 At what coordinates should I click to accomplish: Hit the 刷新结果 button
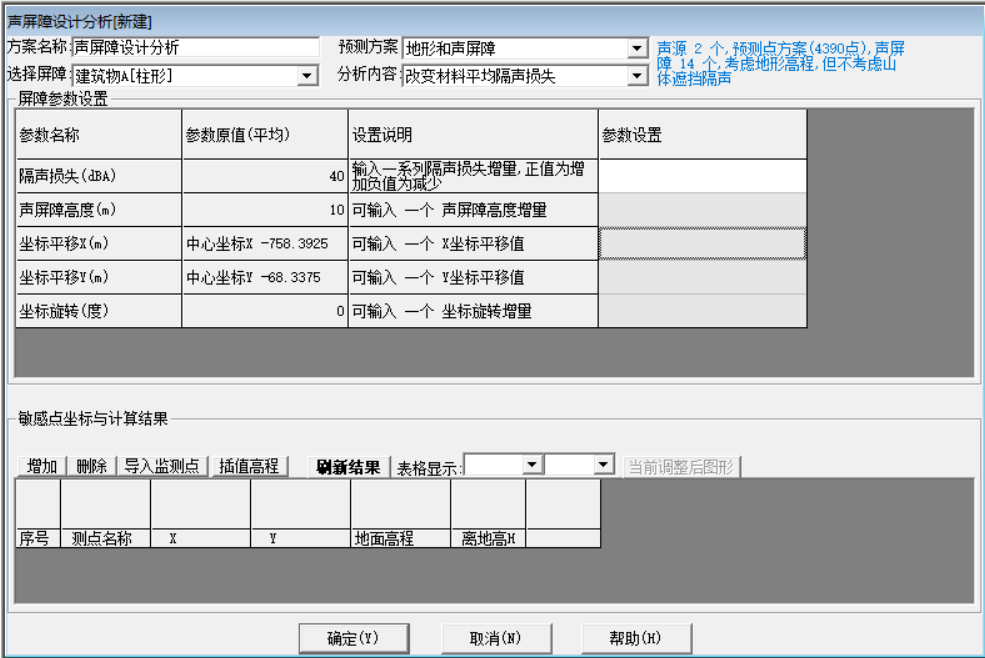point(347,467)
